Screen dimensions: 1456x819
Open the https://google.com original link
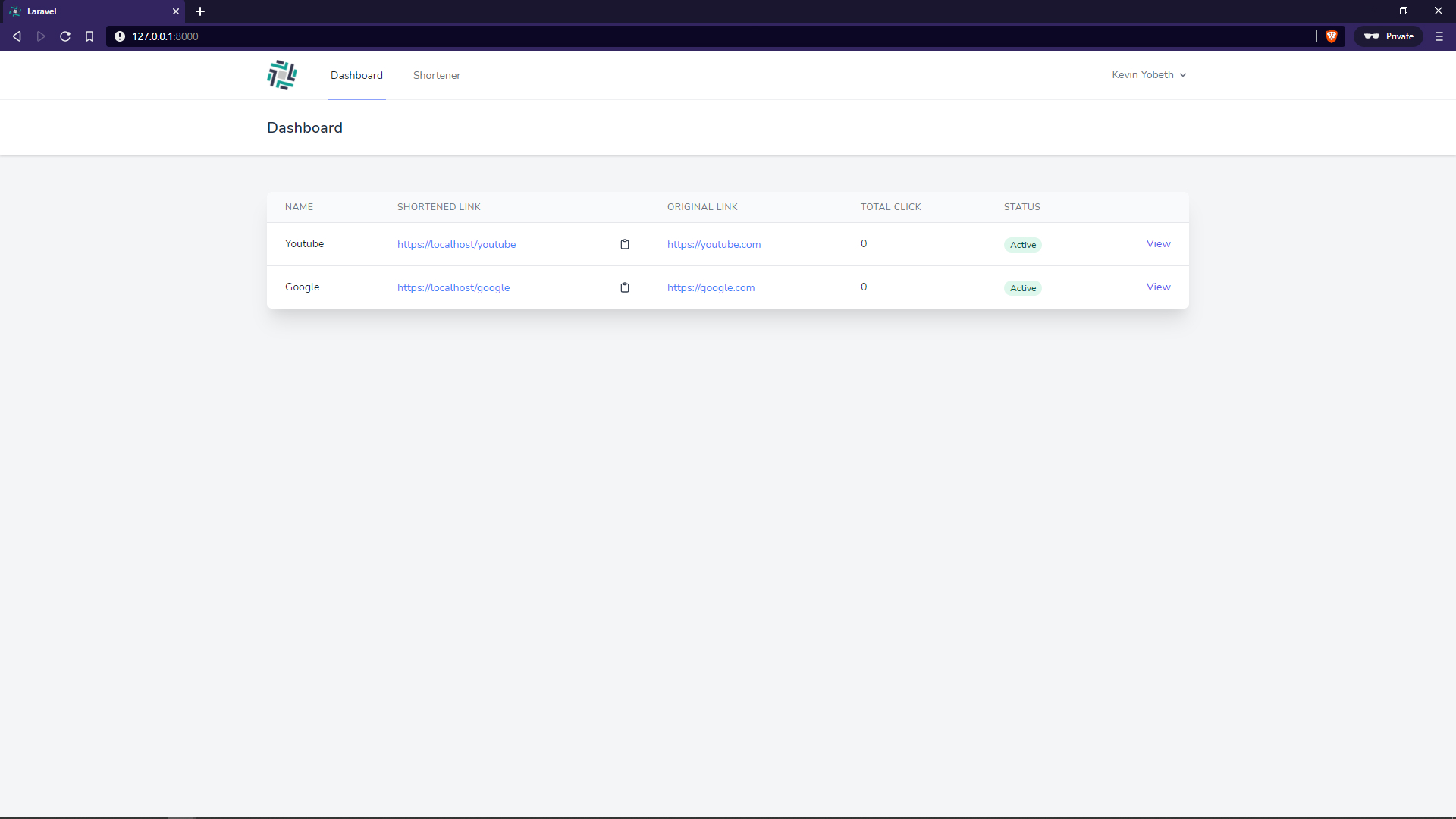coord(711,287)
